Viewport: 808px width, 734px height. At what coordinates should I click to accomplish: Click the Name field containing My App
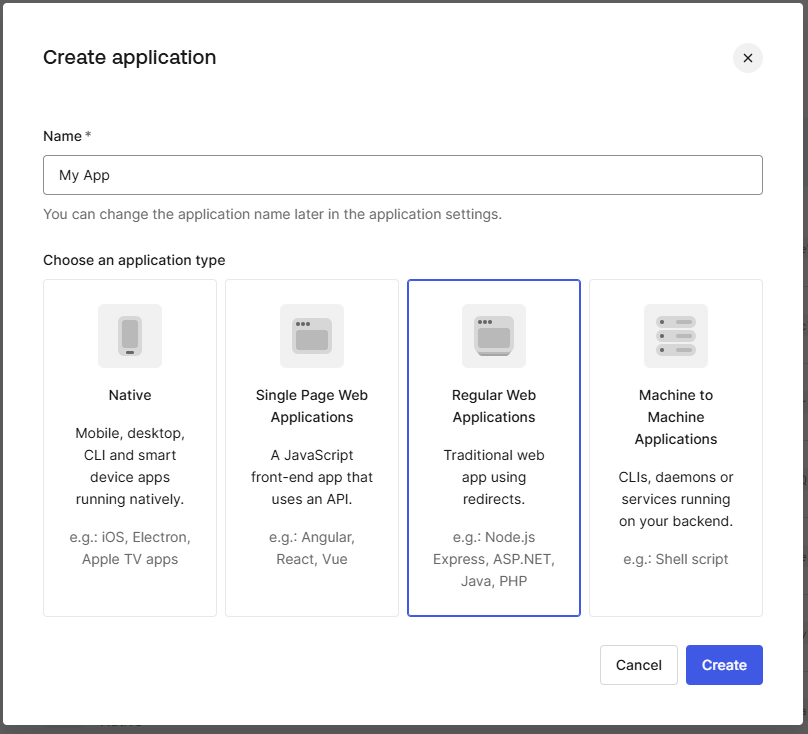tap(403, 175)
